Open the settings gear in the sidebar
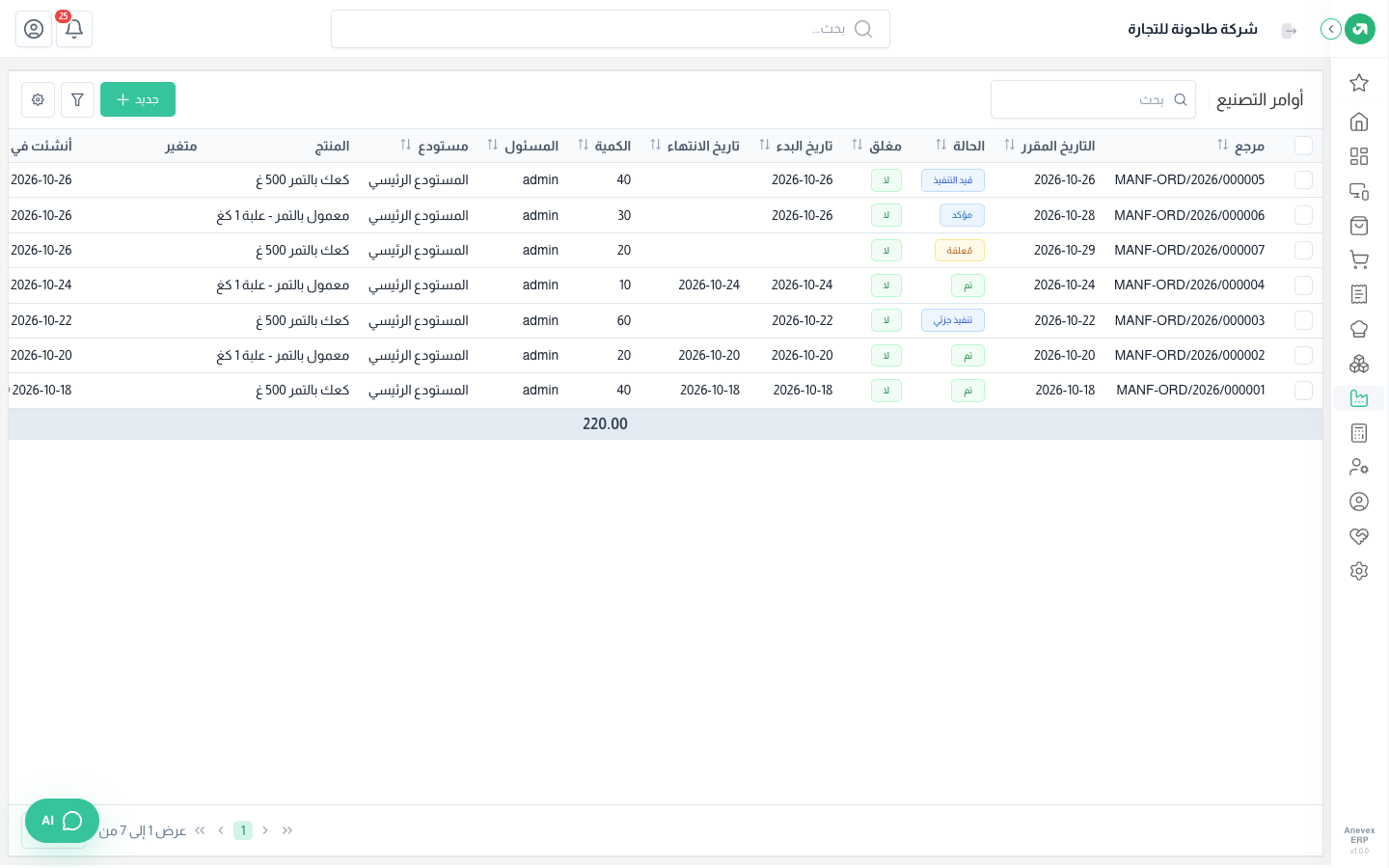 (x=1359, y=571)
